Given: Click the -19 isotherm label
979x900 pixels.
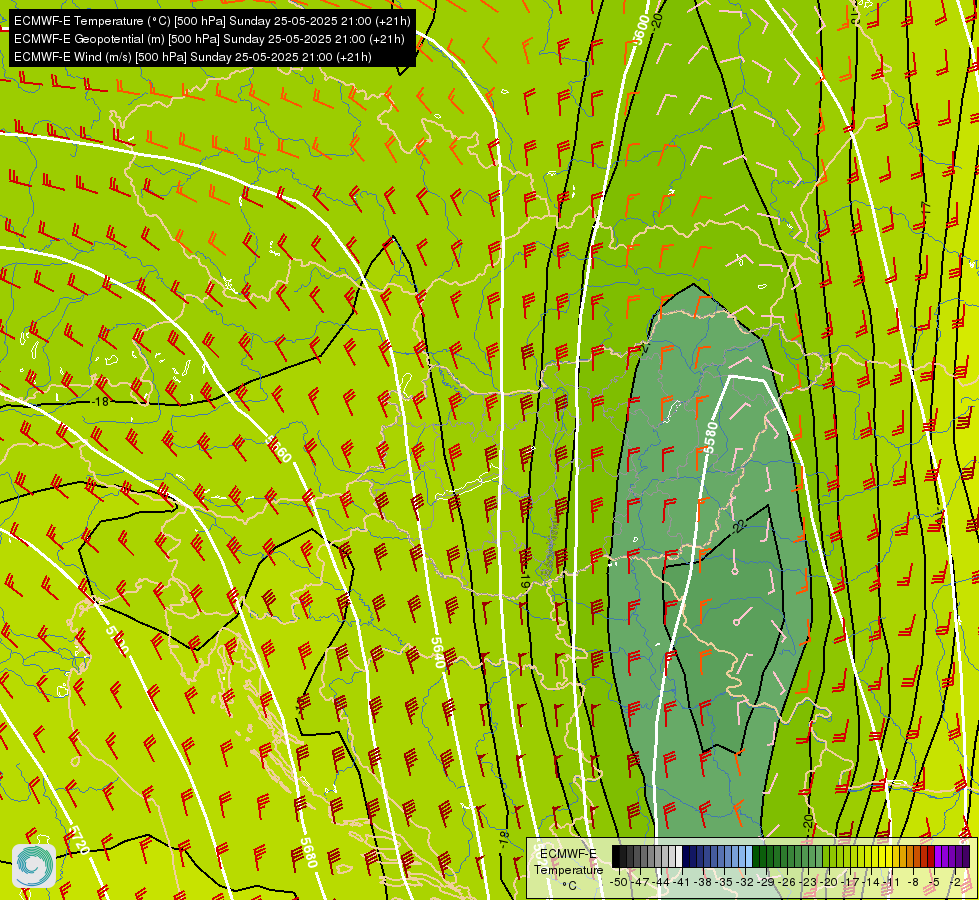Looking at the screenshot, I should (x=524, y=581).
